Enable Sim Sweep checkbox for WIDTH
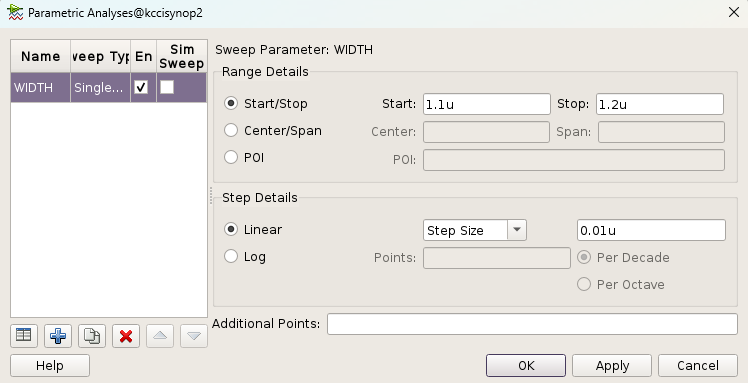This screenshot has width=748, height=383. (167, 87)
